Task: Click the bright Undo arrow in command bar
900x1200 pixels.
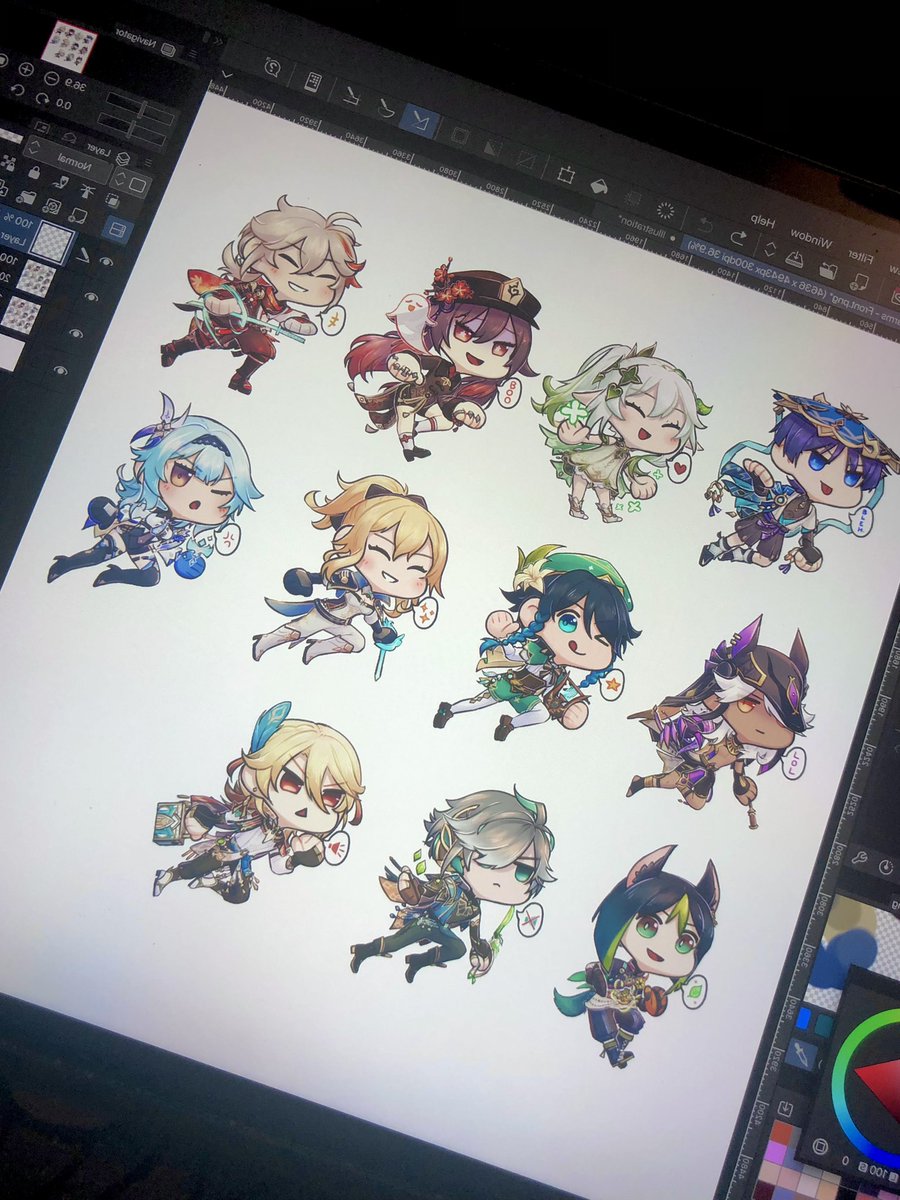Action: (x=740, y=237)
